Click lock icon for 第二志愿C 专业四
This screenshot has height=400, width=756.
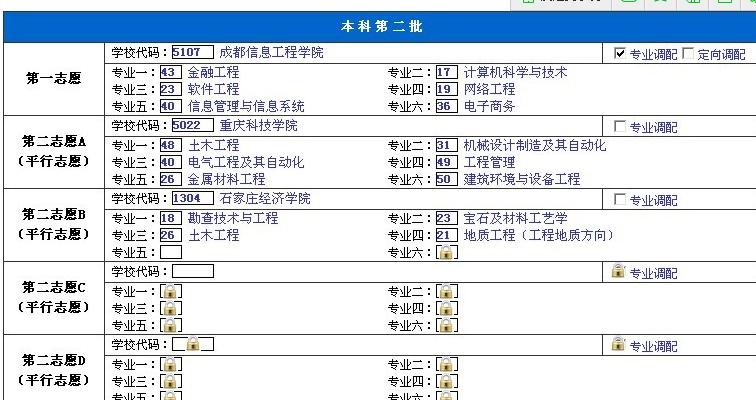(x=447, y=308)
